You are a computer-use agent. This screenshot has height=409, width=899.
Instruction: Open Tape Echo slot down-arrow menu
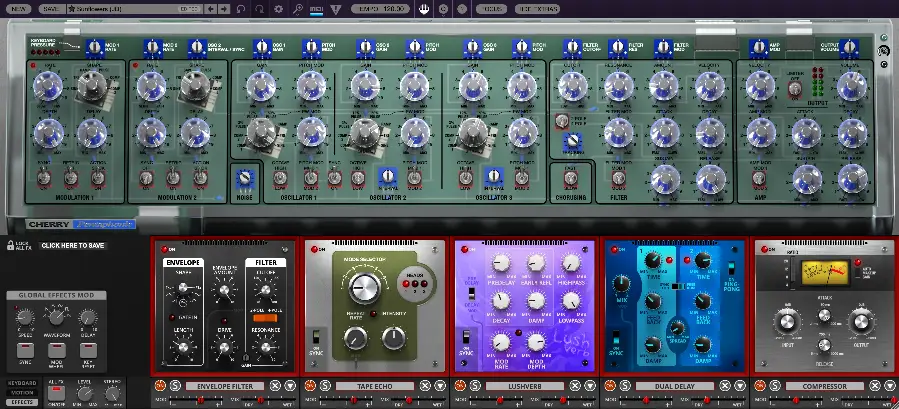(440, 386)
